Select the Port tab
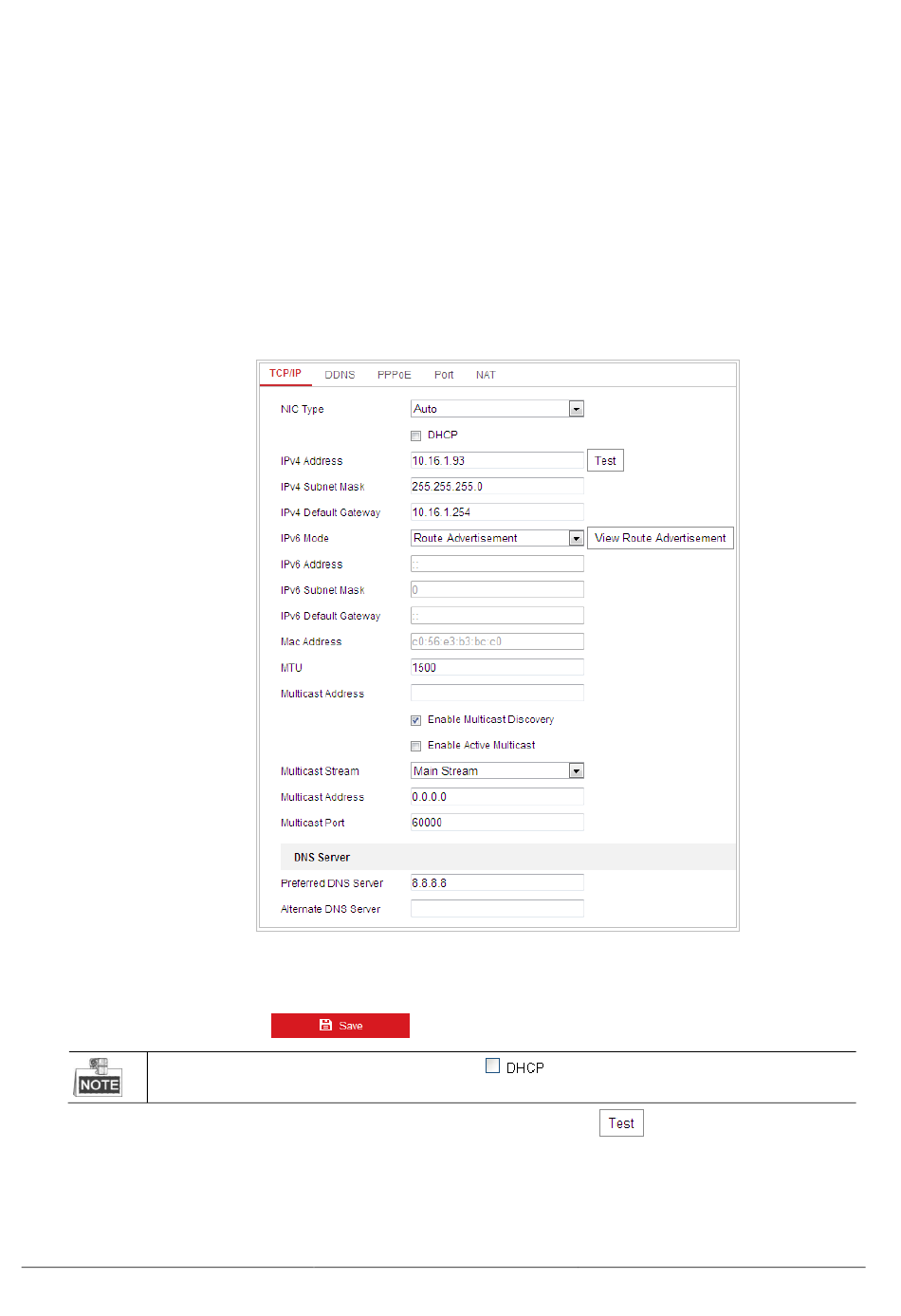The height and width of the screenshot is (1316, 901). pyautogui.click(x=444, y=375)
